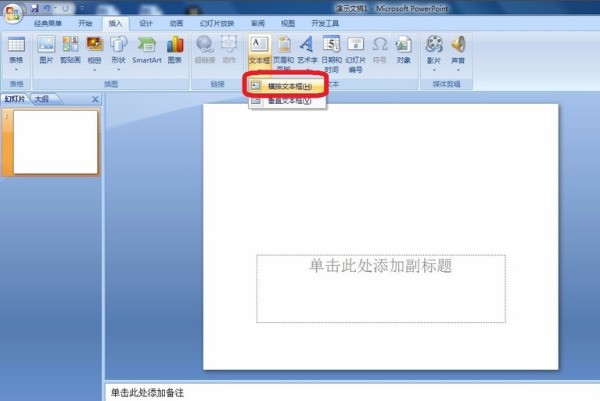This screenshot has height=401, width=600.
Task: Switch to the Animations (动画) tab
Action: click(x=176, y=23)
